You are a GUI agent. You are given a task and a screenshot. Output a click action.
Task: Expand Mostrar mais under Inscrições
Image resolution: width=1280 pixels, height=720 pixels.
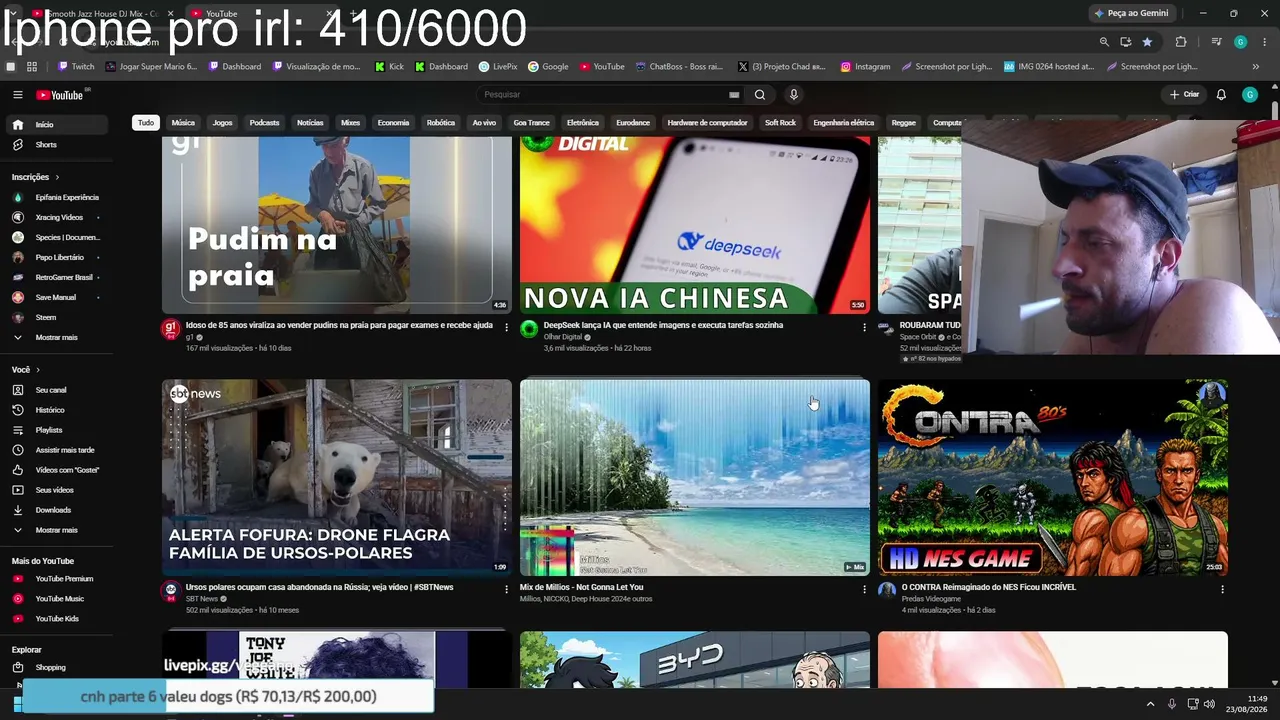coord(55,337)
